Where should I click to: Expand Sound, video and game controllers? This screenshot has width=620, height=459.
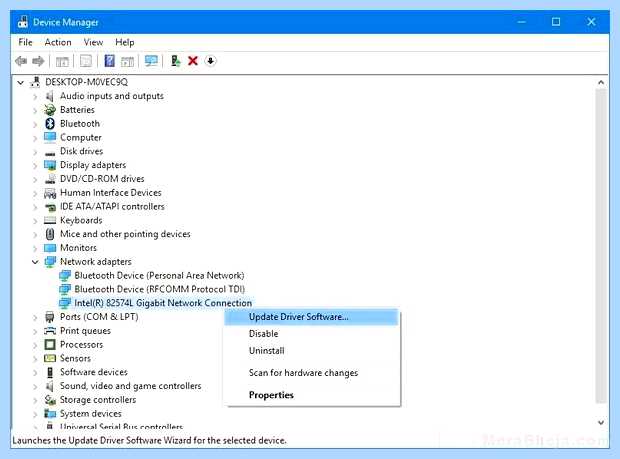click(x=35, y=386)
